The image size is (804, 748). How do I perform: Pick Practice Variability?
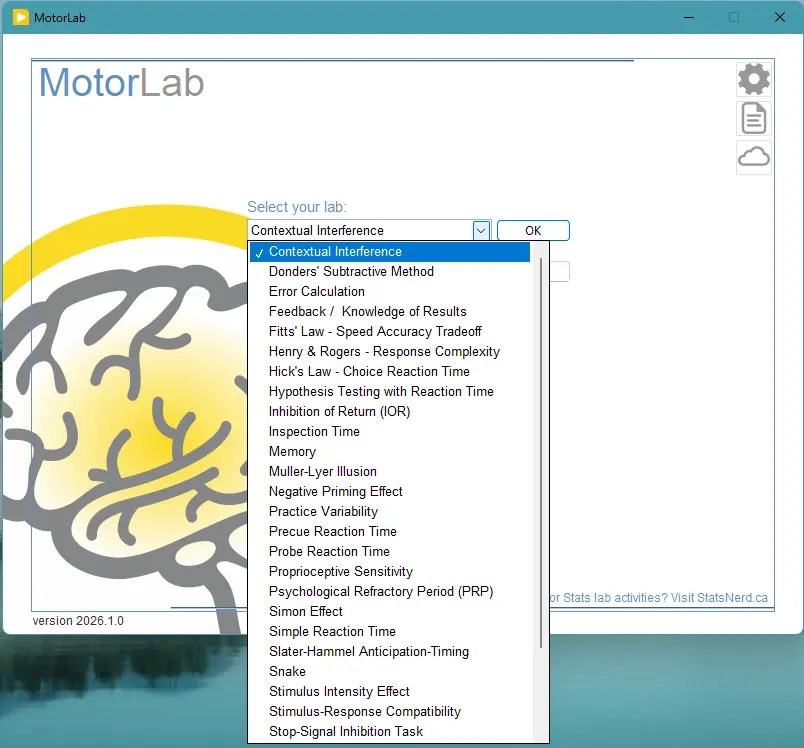pos(390,512)
